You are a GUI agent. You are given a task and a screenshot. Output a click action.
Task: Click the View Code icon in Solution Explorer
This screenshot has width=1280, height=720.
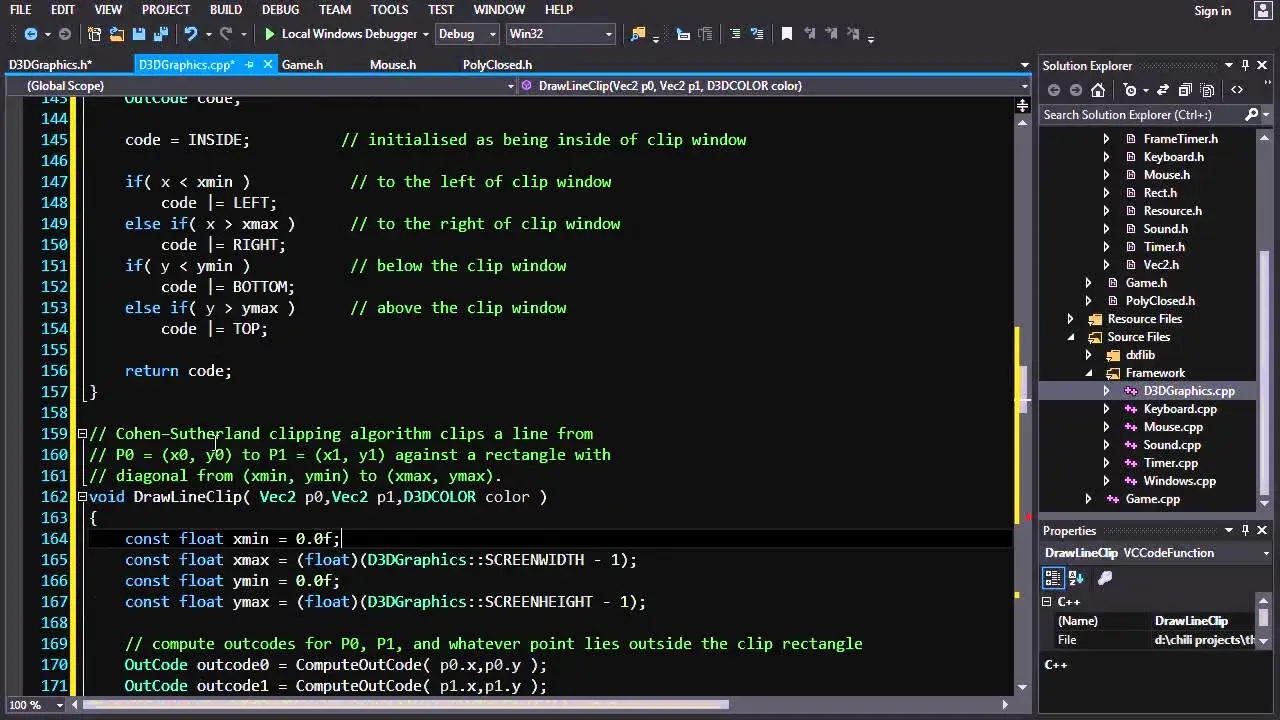click(1237, 90)
